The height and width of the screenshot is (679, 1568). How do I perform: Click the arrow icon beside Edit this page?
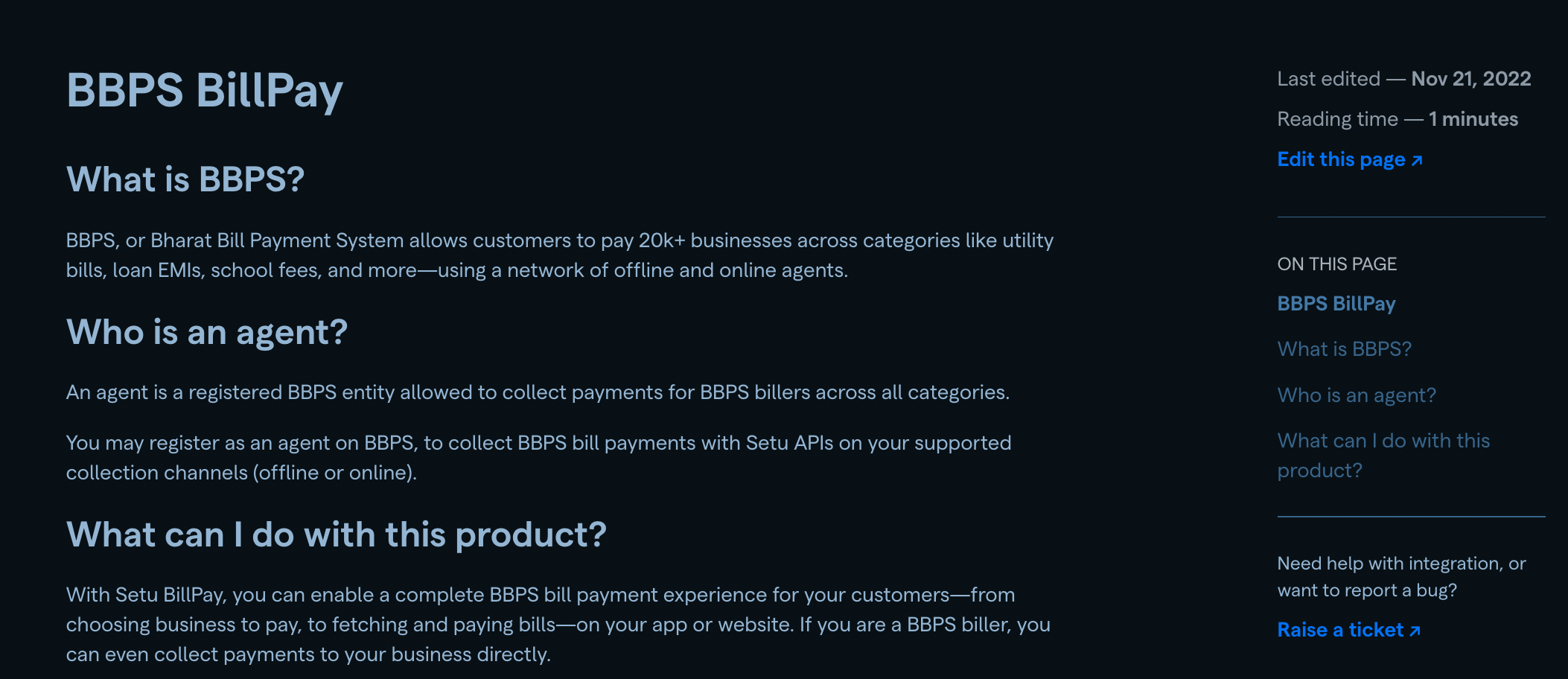(x=1417, y=160)
